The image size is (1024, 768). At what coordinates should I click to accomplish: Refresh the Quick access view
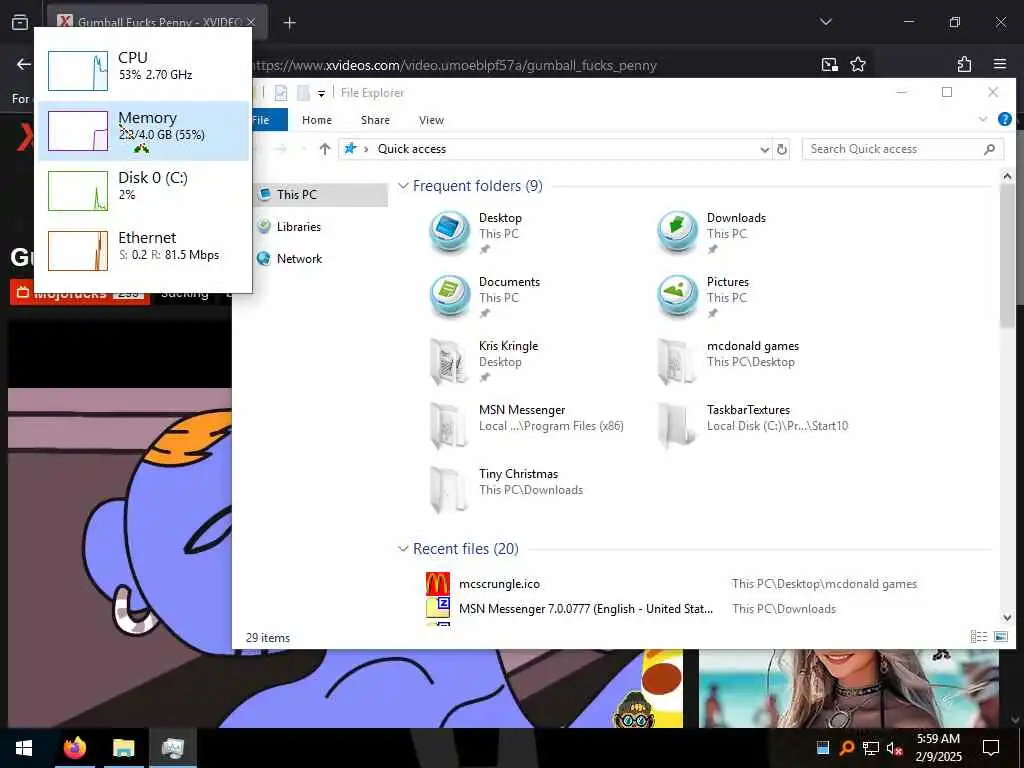[782, 150]
